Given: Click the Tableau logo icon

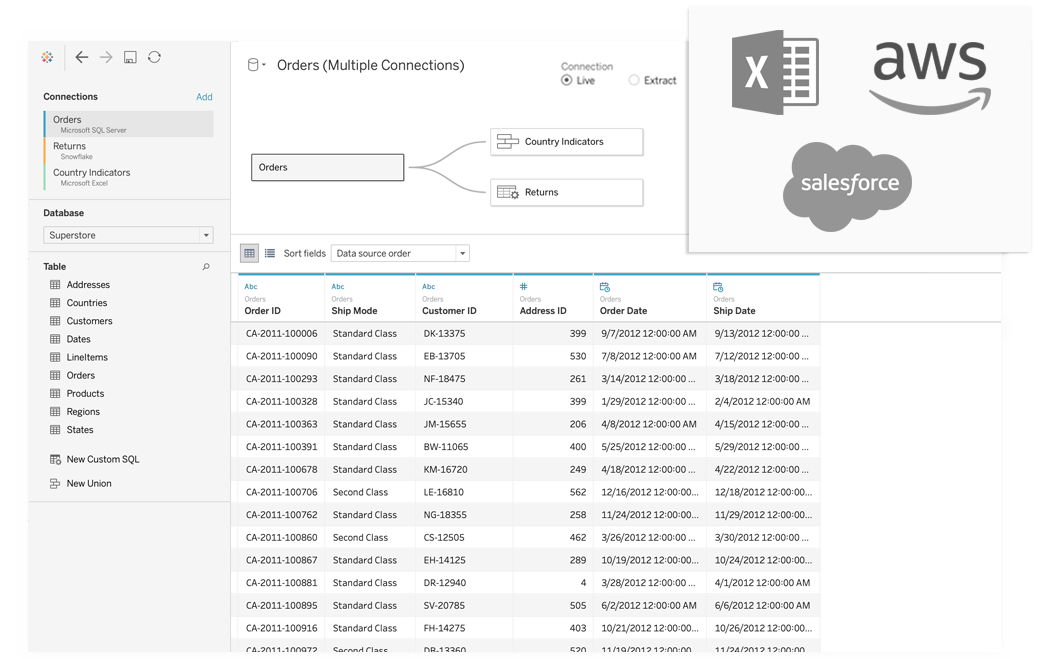Looking at the screenshot, I should 46,57.
